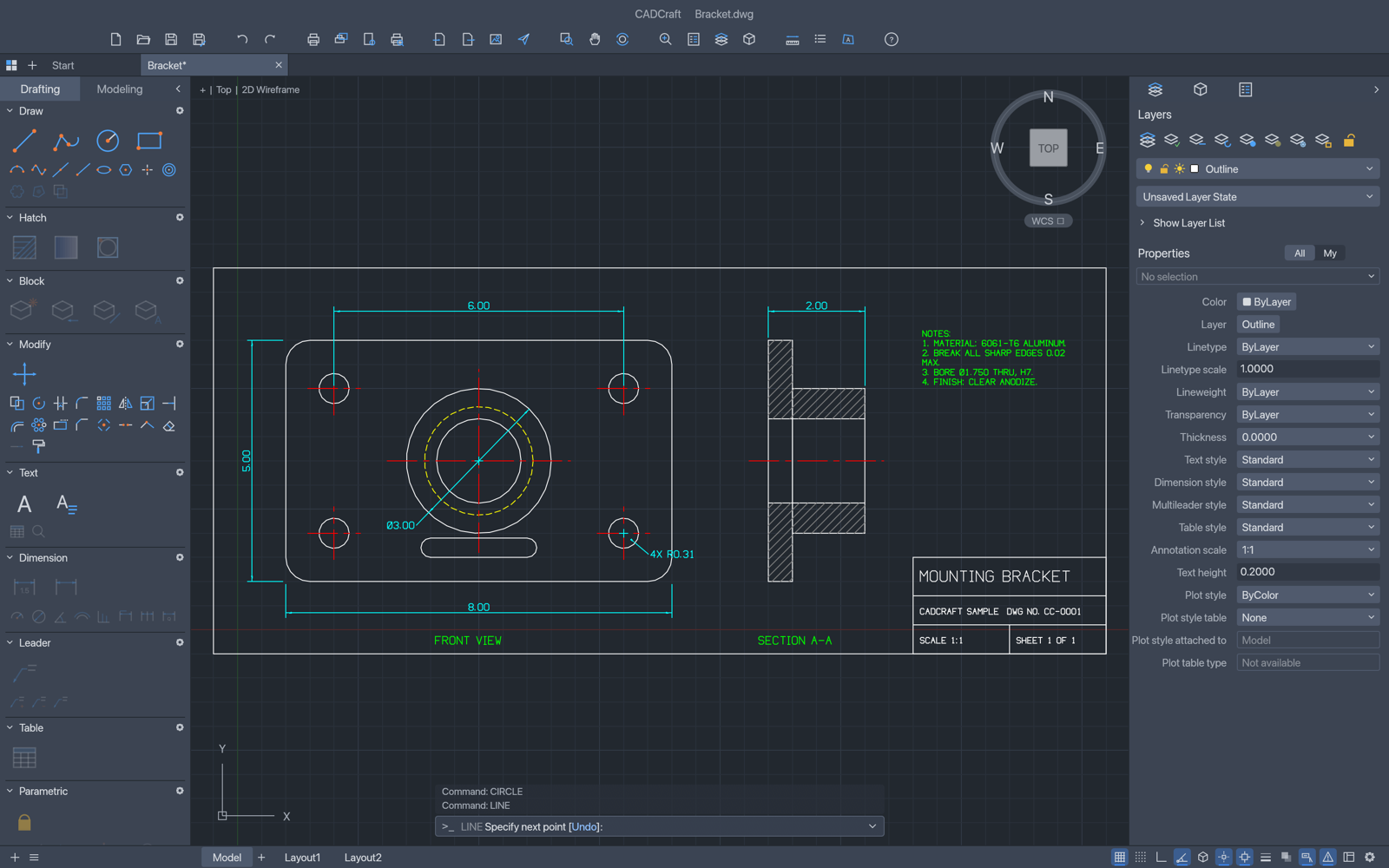The width and height of the screenshot is (1389, 868).
Task: Collapse the Hatch panel section
Action: click(10, 218)
